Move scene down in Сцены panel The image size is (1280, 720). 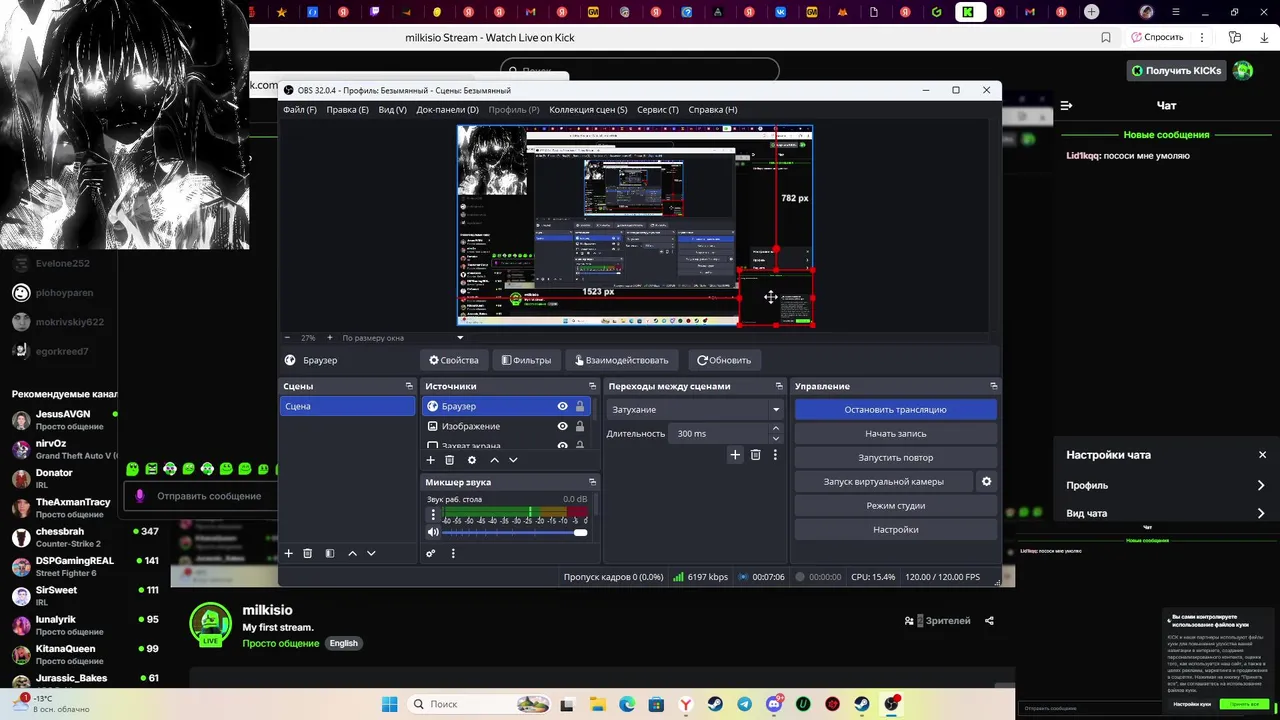[371, 553]
